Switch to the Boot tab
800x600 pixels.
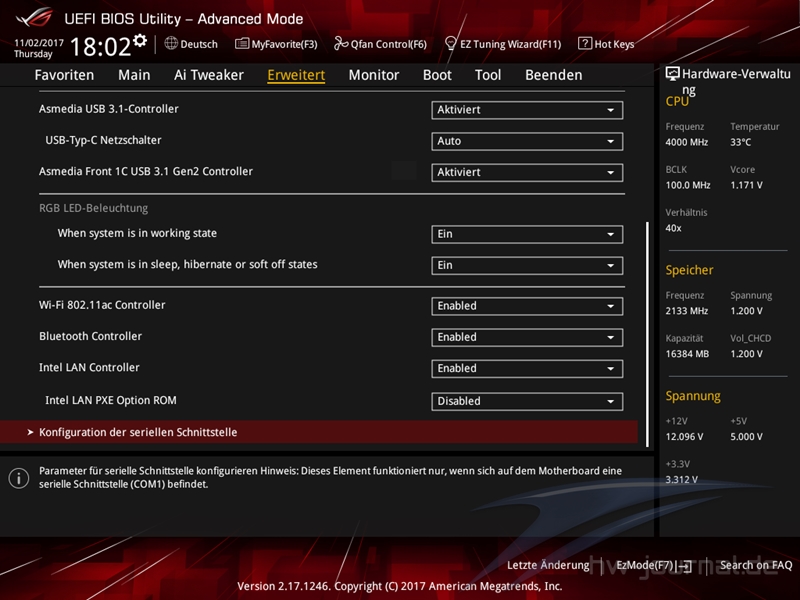tap(437, 75)
